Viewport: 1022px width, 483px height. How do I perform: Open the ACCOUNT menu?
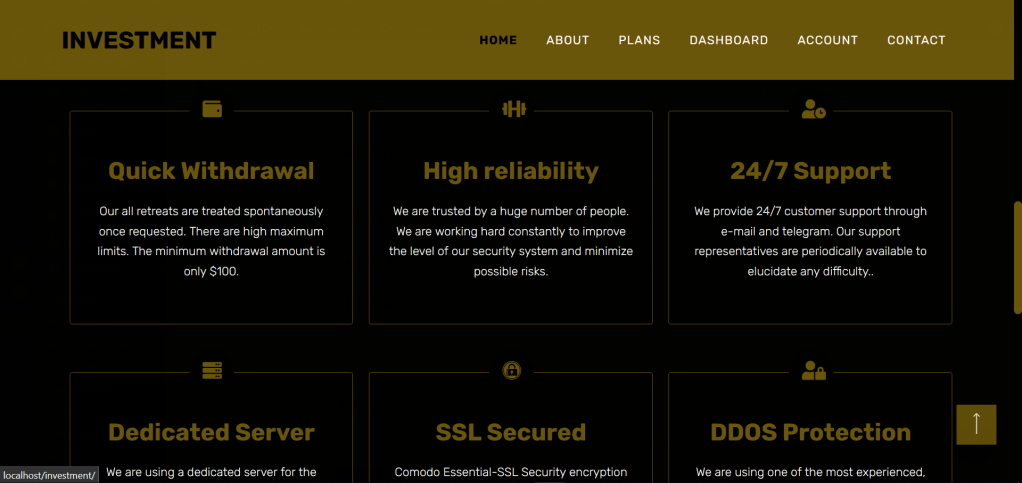click(827, 40)
